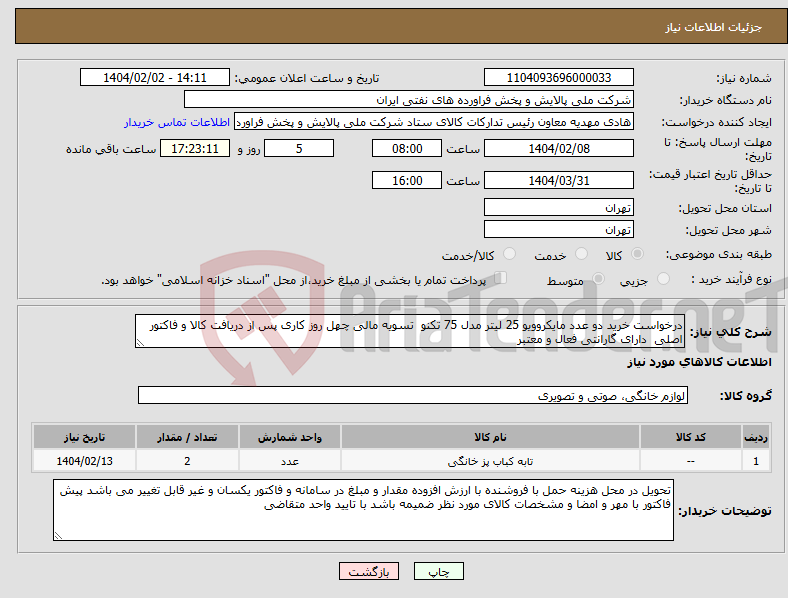Click the buyer organization name field

[409, 99]
